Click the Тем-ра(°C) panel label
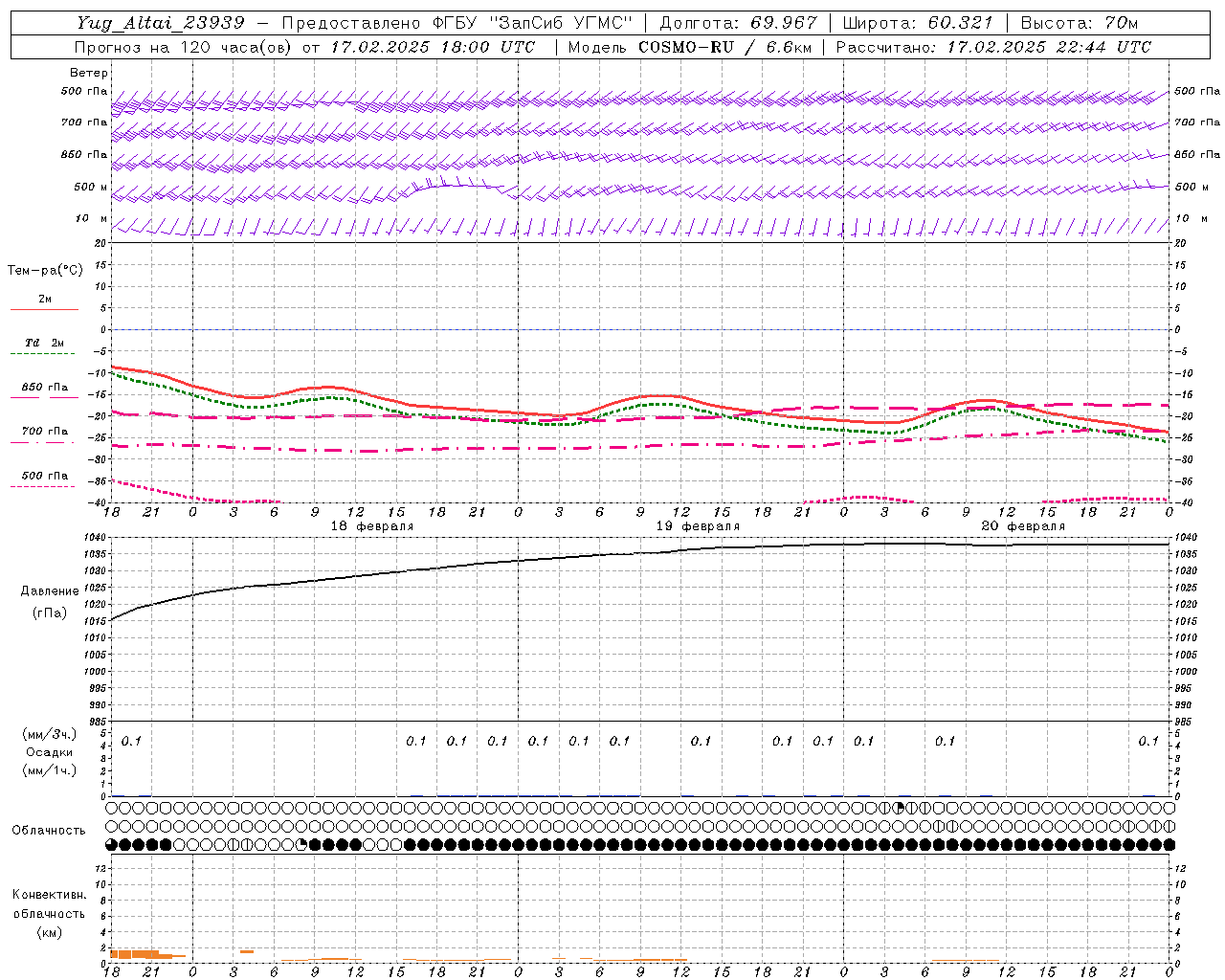1225x980 pixels. (45, 271)
